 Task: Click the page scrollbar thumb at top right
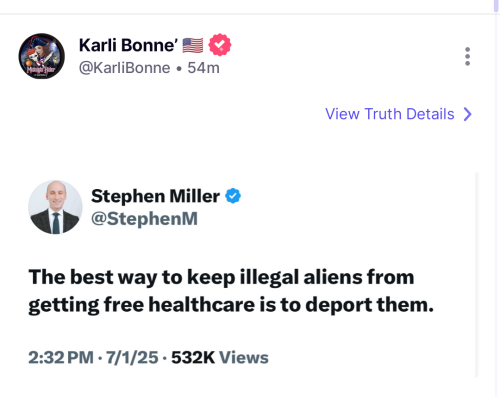click(x=496, y=6)
